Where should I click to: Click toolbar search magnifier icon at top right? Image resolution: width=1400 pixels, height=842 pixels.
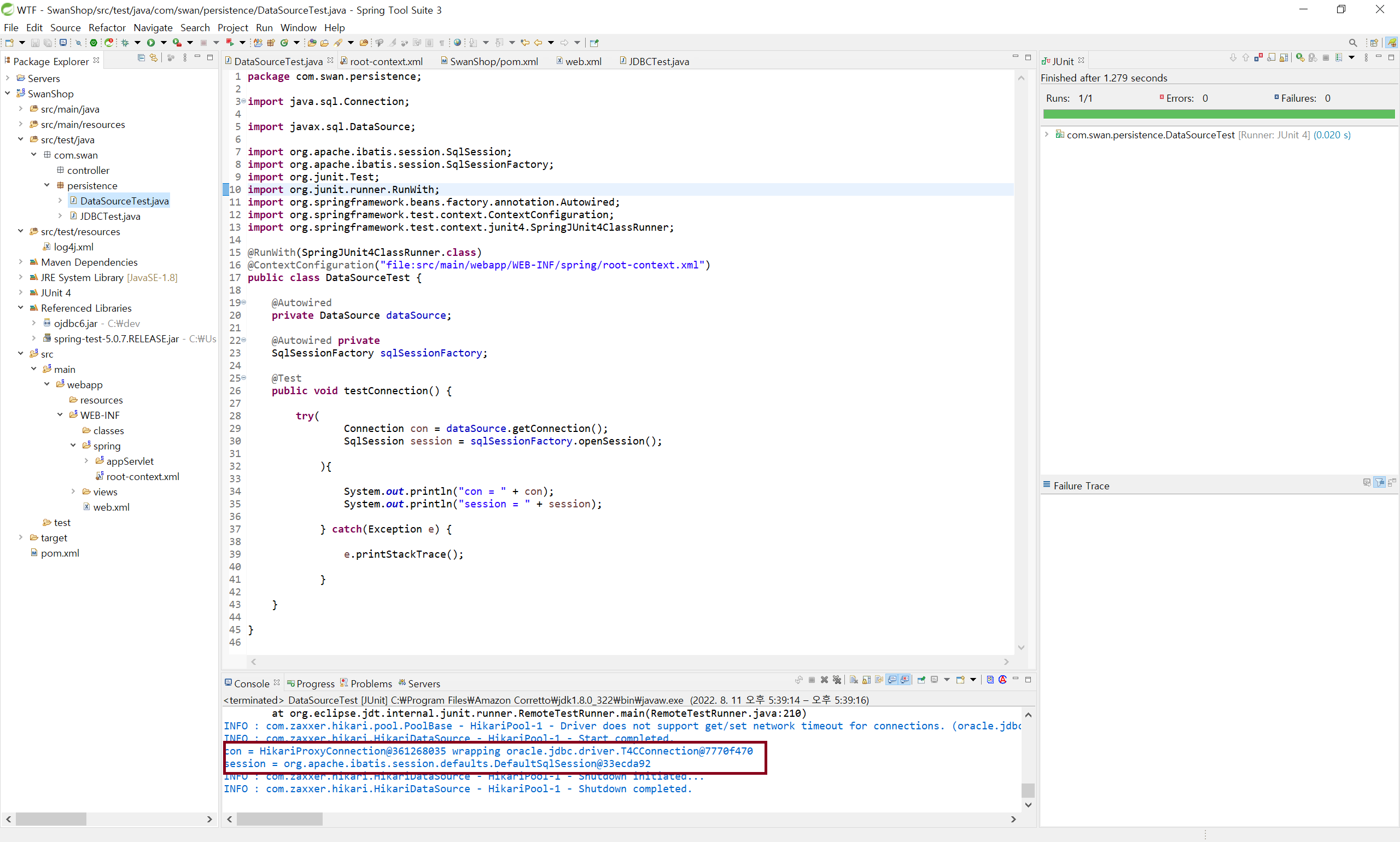point(1352,43)
